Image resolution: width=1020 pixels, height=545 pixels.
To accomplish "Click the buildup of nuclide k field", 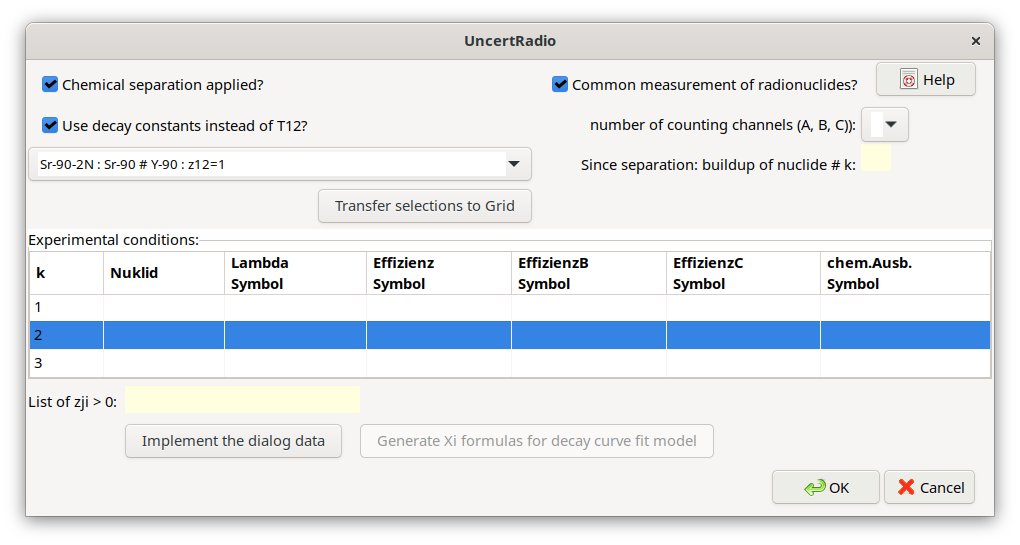I will pos(876,159).
